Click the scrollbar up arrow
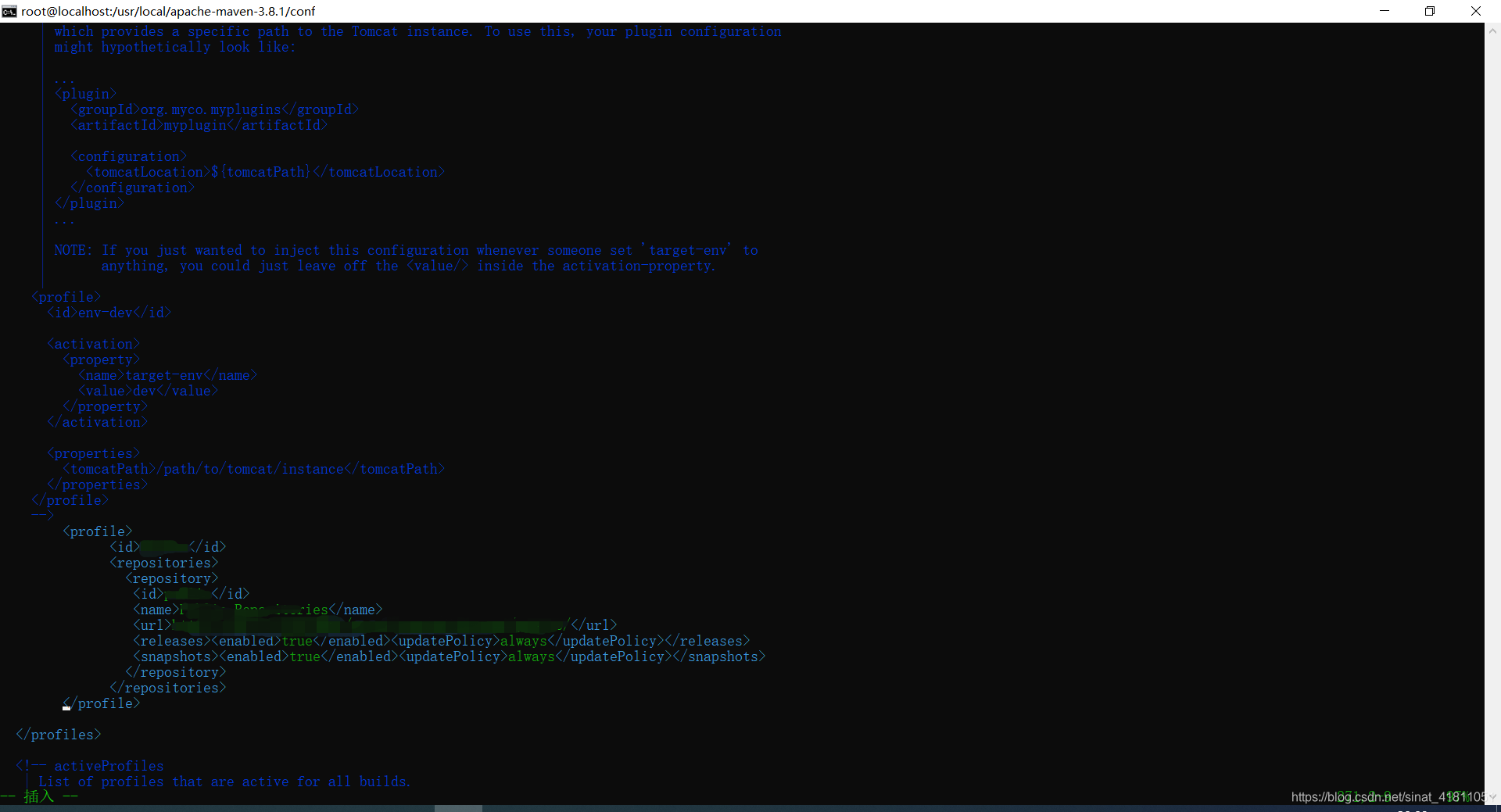This screenshot has height=812, width=1501. coord(1492,31)
